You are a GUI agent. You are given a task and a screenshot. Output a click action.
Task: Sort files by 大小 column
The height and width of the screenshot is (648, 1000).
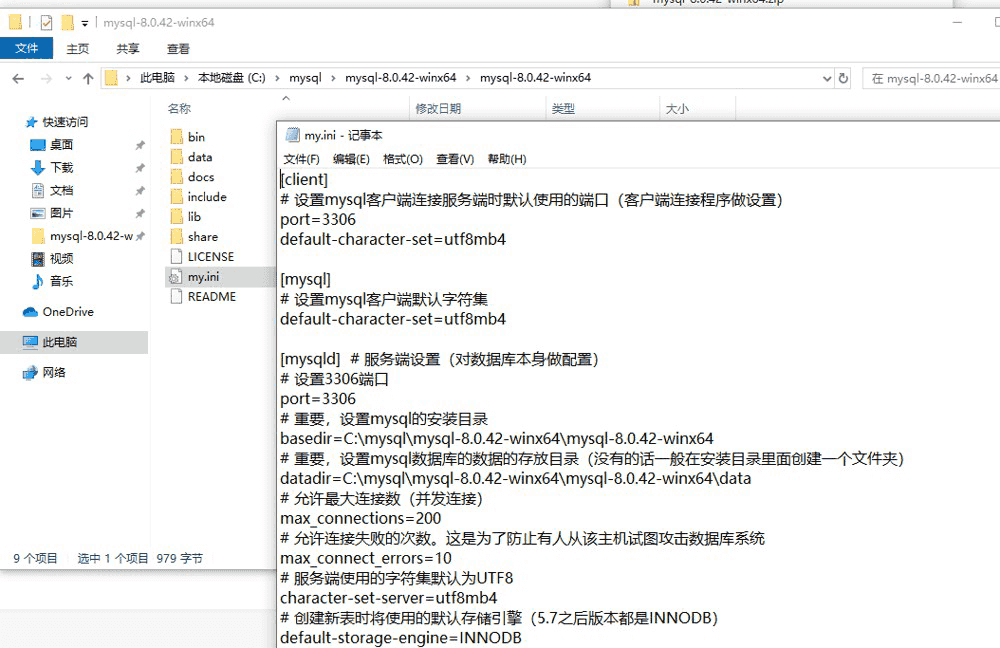click(x=677, y=108)
